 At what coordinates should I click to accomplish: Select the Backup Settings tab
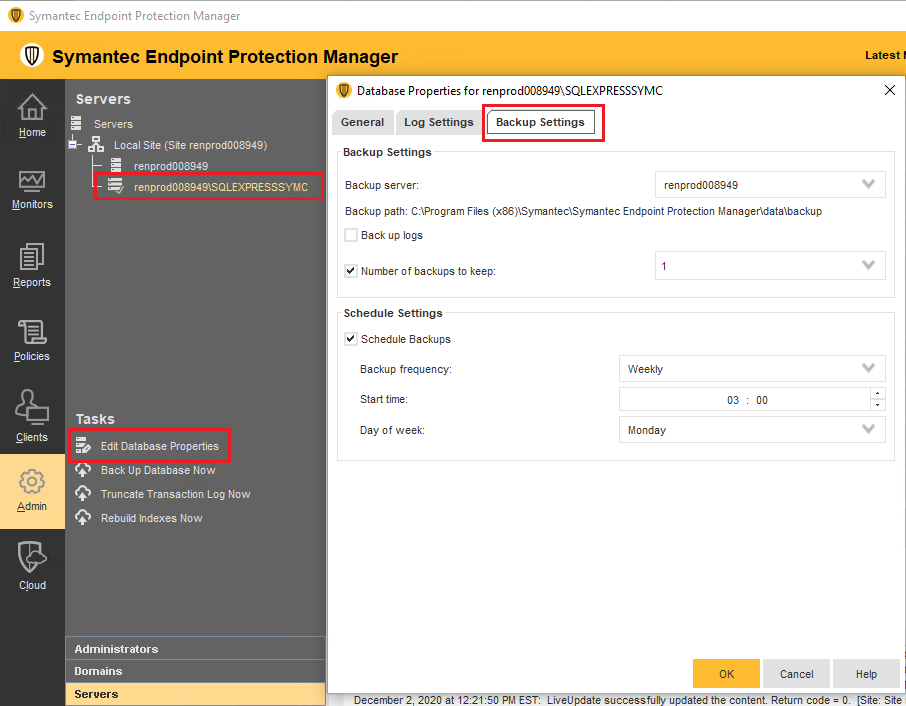click(x=540, y=122)
